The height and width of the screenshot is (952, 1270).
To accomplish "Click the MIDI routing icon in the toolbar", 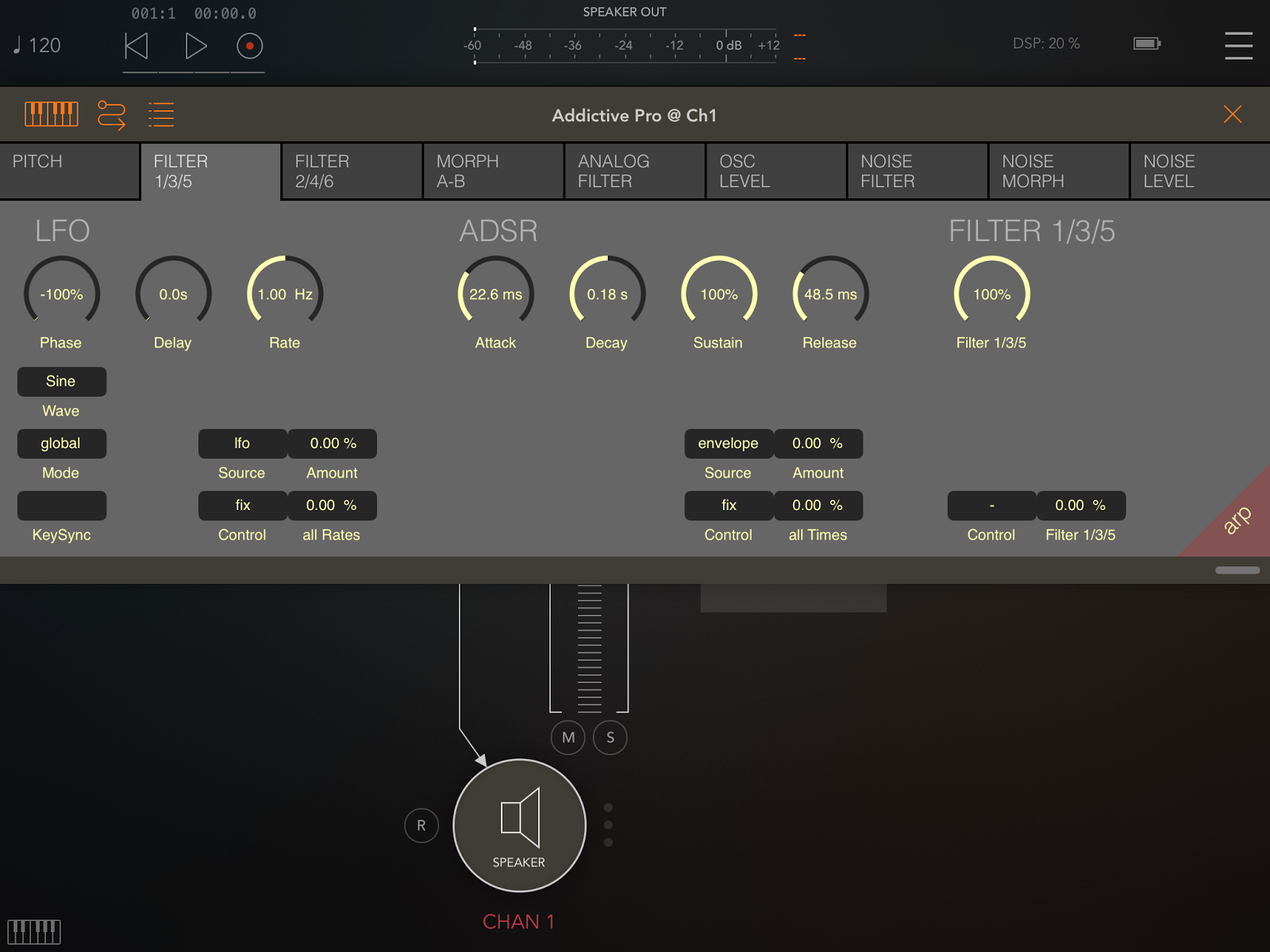I will 112,113.
